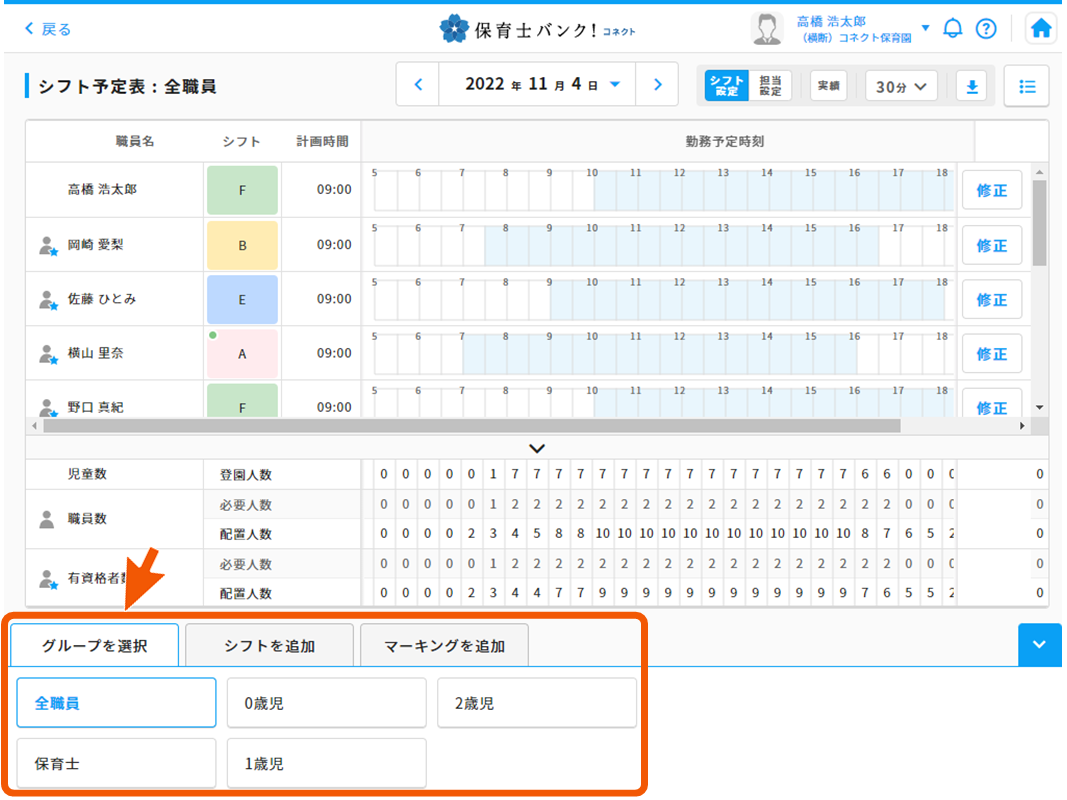Click the 保育士バンク!コネクト logo

click(x=537, y=28)
